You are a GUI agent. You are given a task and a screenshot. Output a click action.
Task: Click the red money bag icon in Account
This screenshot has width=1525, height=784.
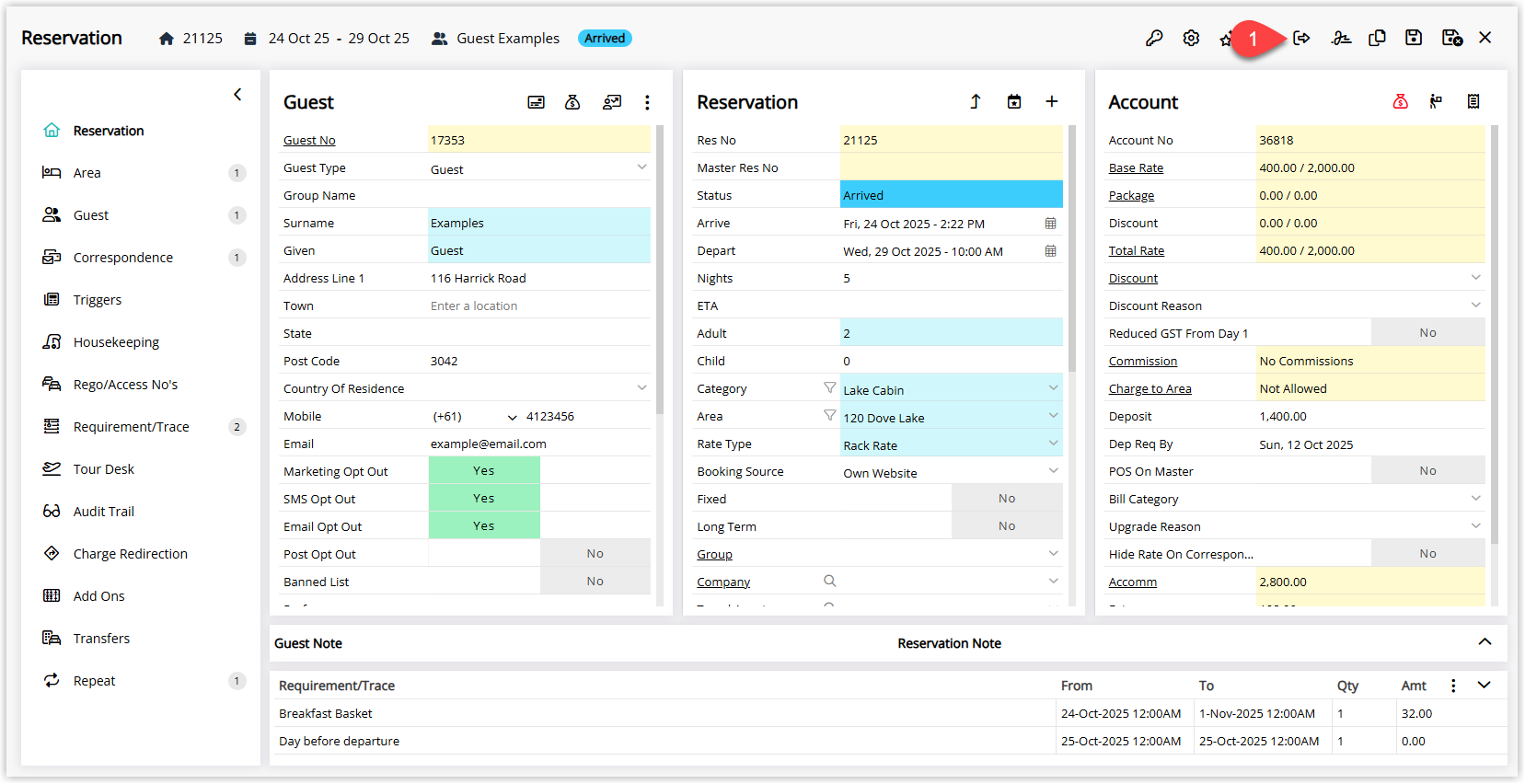pos(1401,101)
